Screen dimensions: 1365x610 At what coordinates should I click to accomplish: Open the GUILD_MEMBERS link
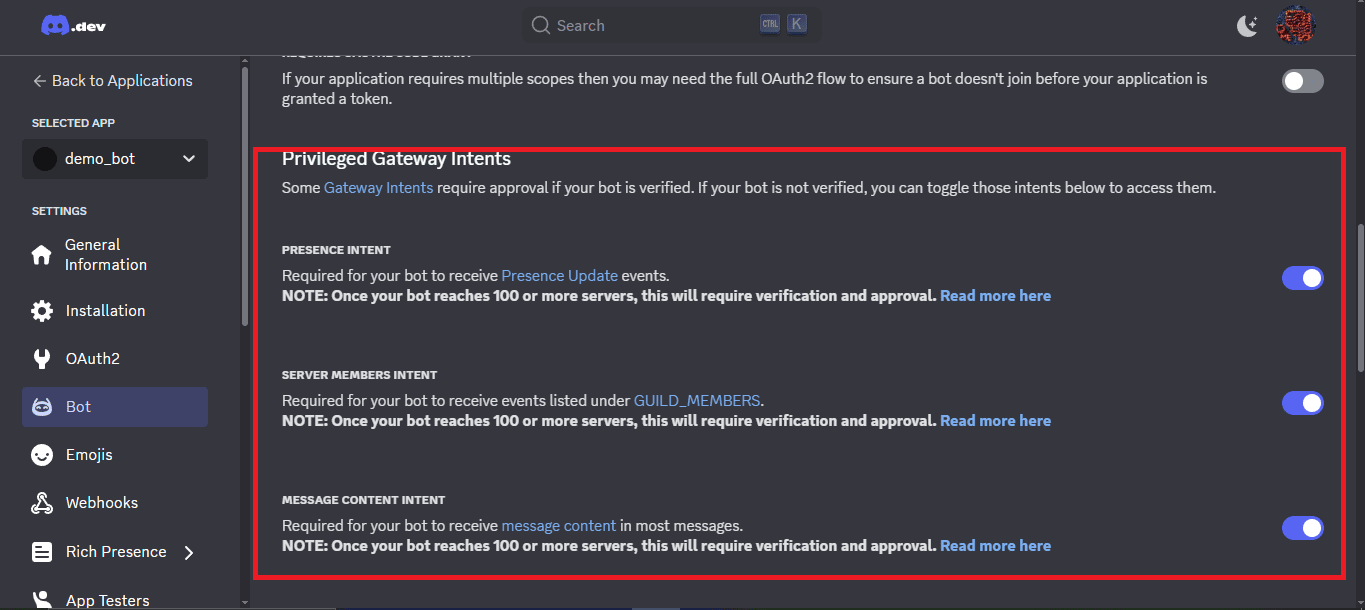click(697, 401)
